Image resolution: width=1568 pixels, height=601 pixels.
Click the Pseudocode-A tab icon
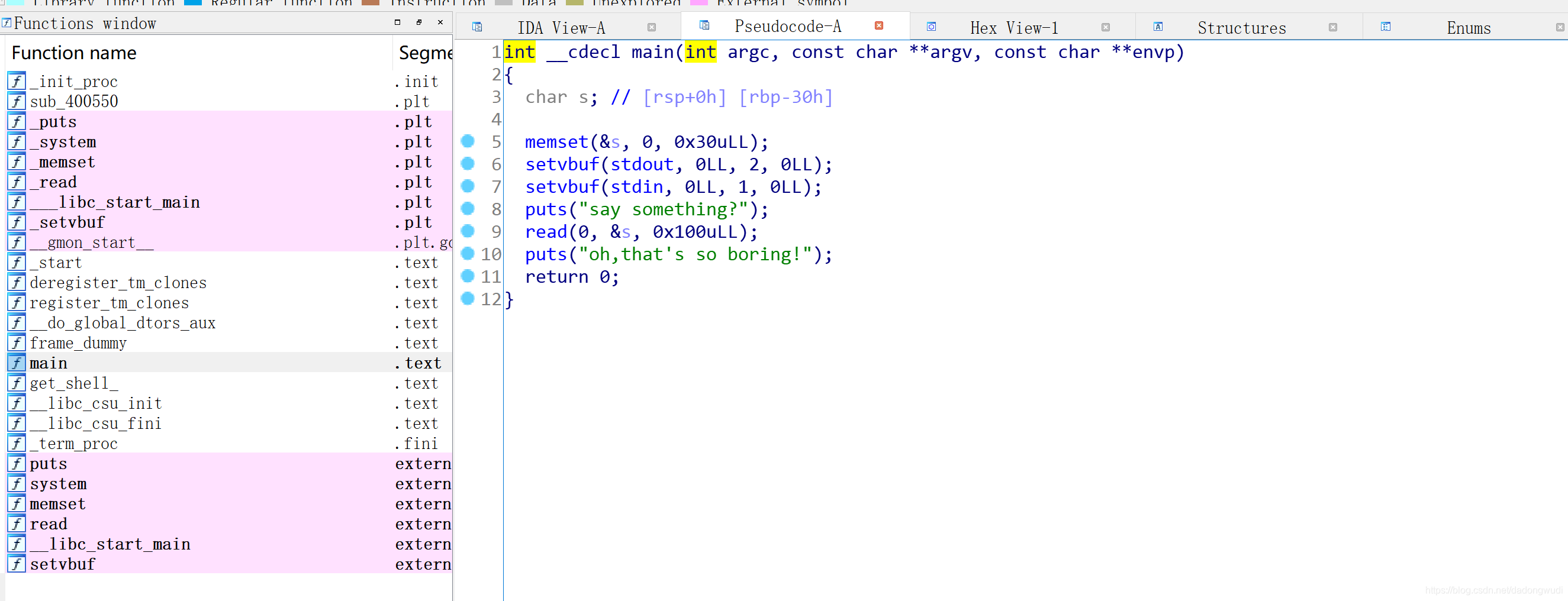tap(704, 25)
